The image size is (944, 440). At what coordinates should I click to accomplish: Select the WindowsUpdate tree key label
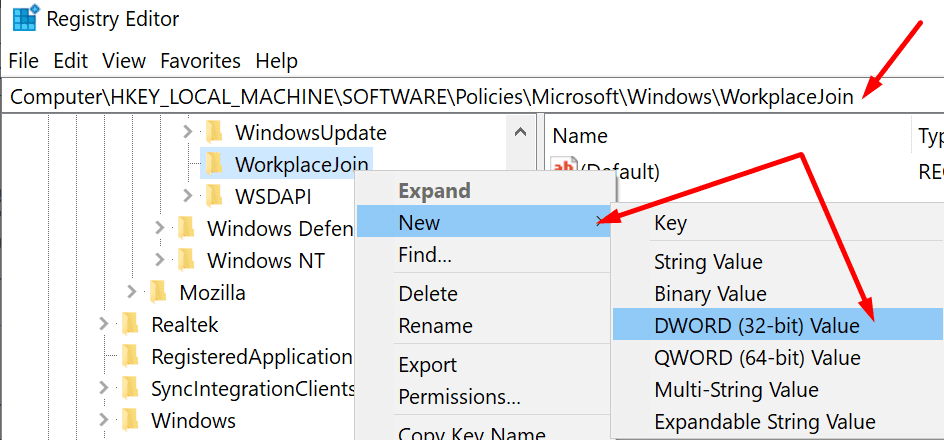311,132
